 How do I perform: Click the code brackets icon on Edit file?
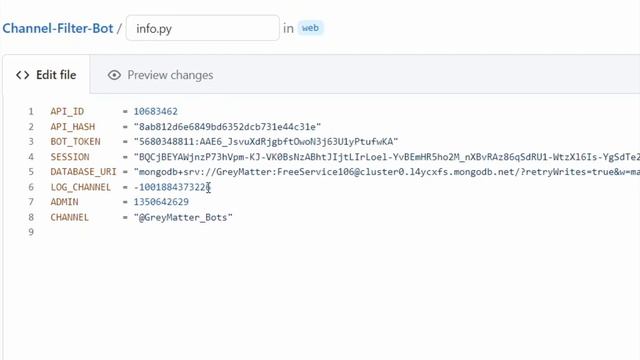pos(22,75)
